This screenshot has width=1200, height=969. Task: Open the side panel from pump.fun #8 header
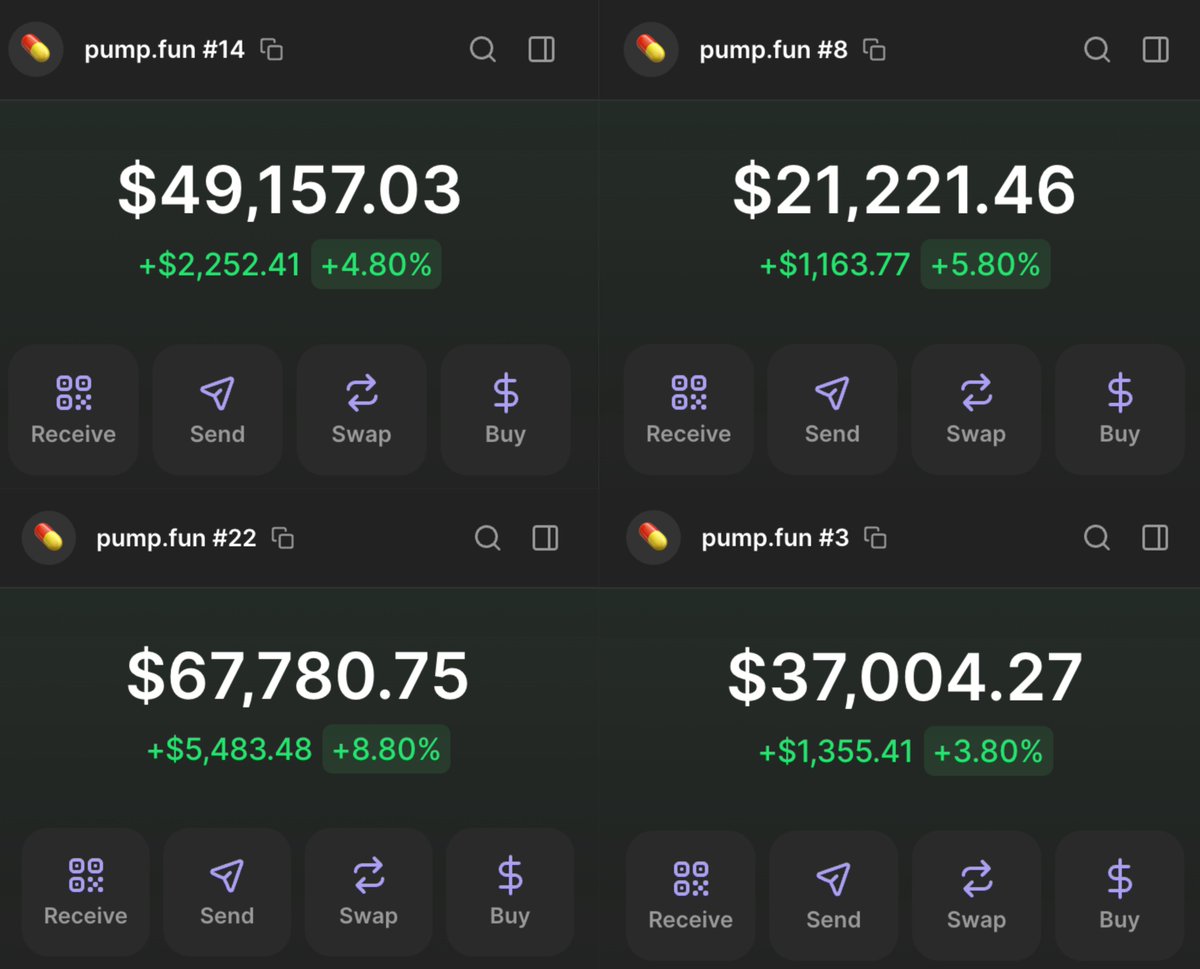click(1155, 49)
